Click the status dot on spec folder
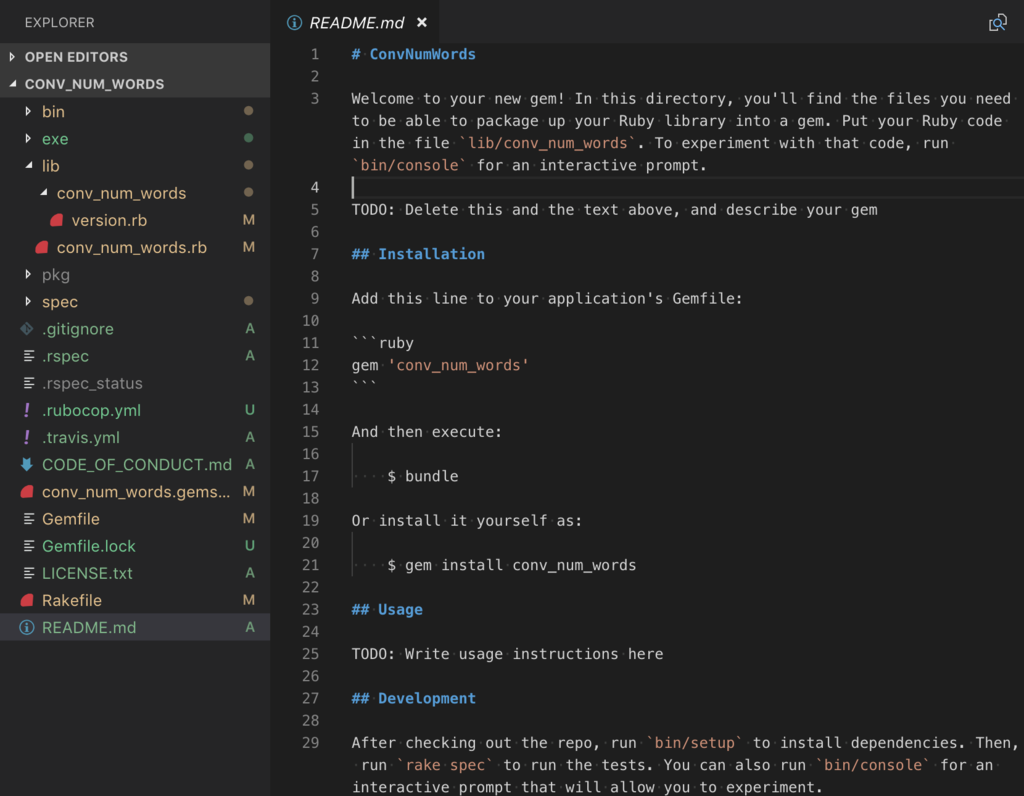The image size is (1024, 796). point(248,301)
